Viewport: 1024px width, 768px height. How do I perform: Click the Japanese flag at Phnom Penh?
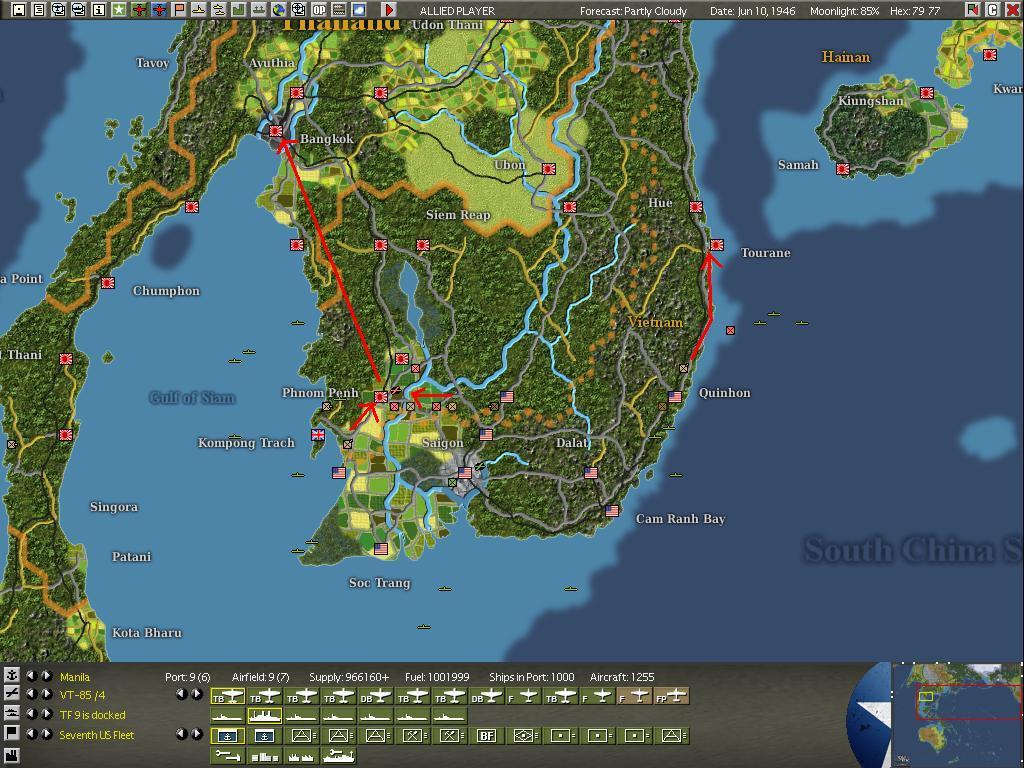[x=381, y=396]
